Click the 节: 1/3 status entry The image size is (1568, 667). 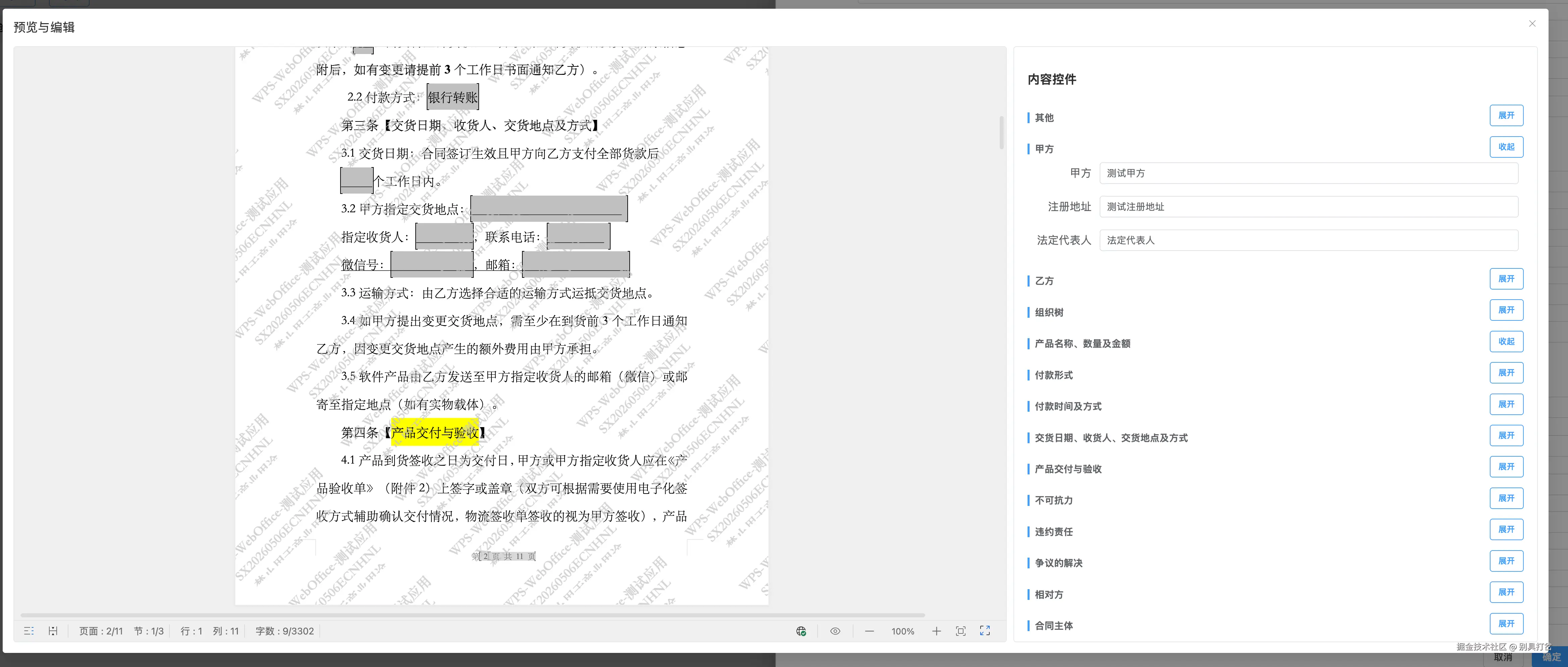(149, 631)
